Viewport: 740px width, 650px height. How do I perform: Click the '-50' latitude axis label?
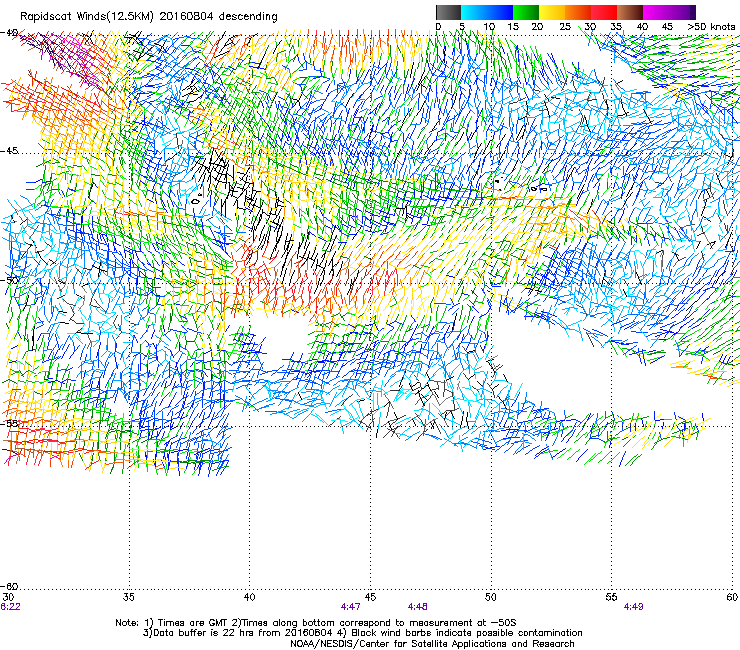click(x=9, y=280)
